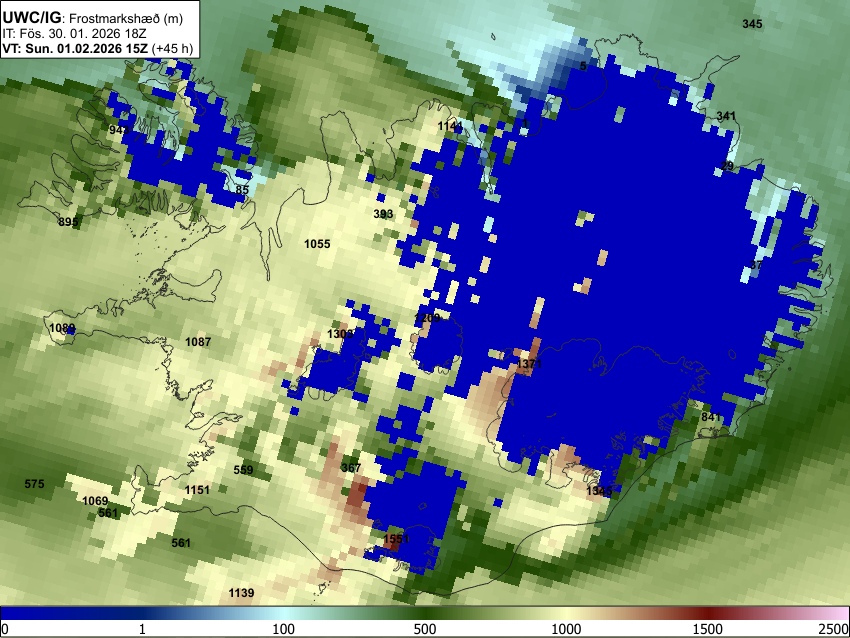Click the map value 1551

pyautogui.click(x=396, y=539)
